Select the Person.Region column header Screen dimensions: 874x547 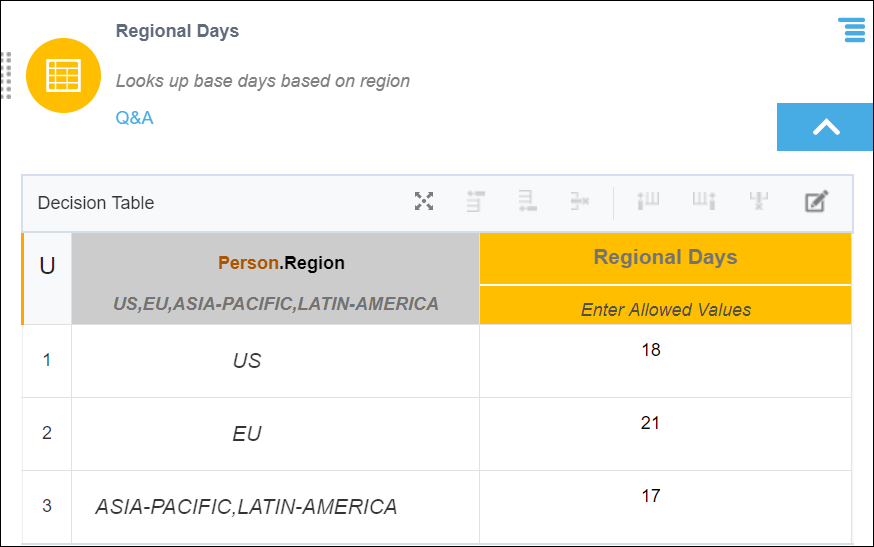click(281, 264)
